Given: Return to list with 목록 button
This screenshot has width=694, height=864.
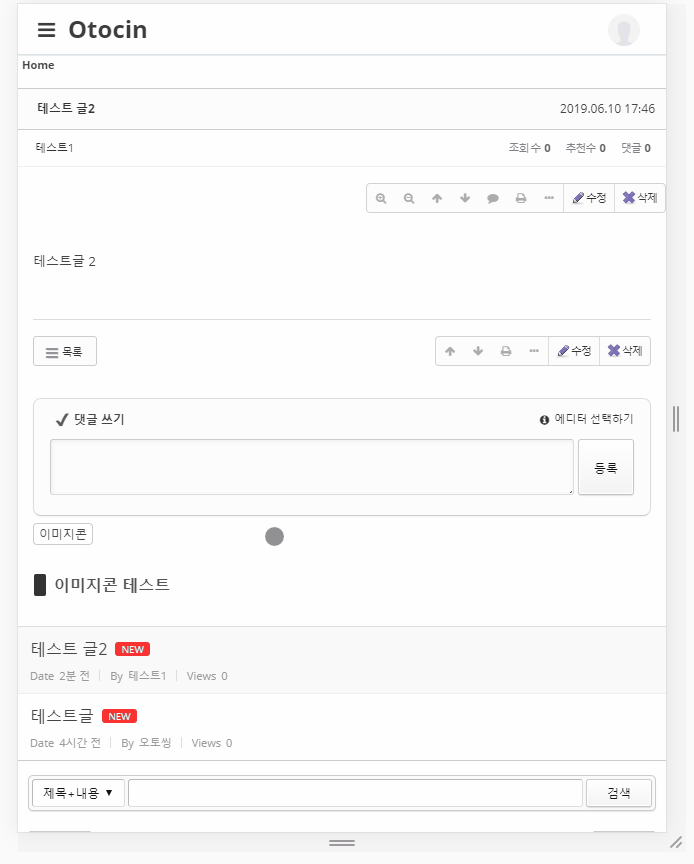Looking at the screenshot, I should (65, 351).
